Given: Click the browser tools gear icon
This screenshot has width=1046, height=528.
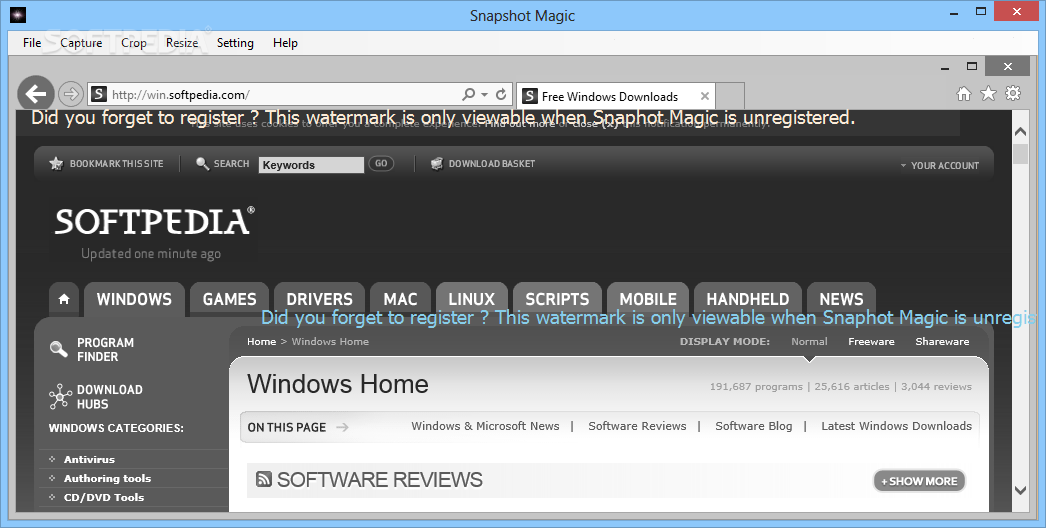Looking at the screenshot, I should [x=1013, y=93].
